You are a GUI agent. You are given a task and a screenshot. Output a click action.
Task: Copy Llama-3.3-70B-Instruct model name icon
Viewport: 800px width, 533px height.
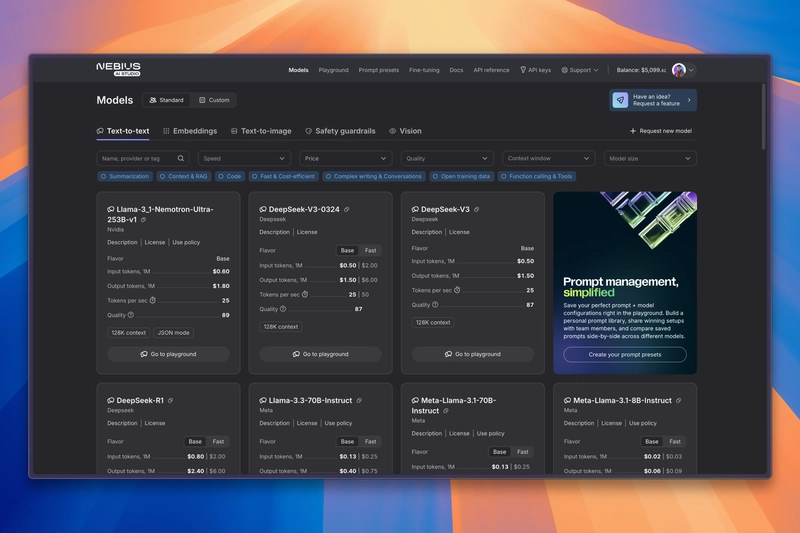click(359, 401)
